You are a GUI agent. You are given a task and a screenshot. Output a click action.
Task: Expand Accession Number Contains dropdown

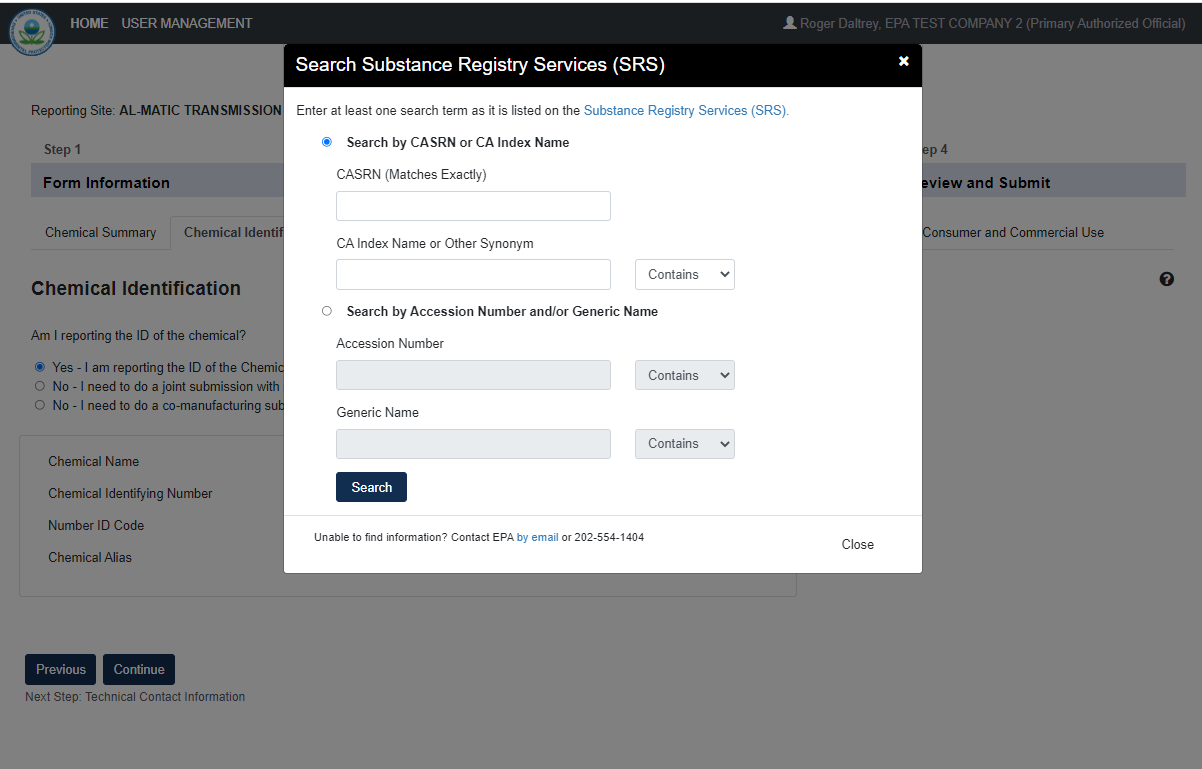684,375
